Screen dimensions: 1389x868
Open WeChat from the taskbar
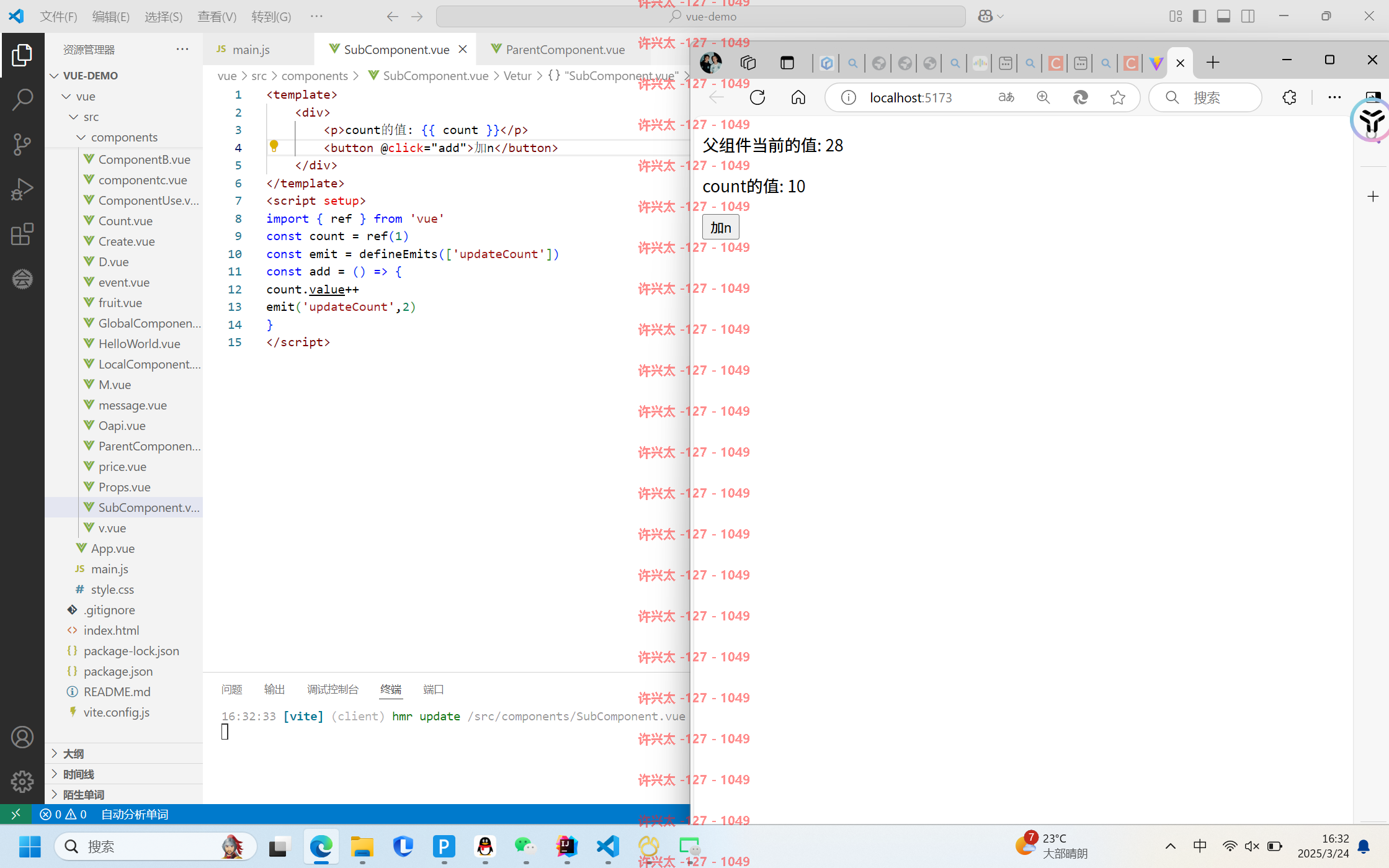point(525,846)
